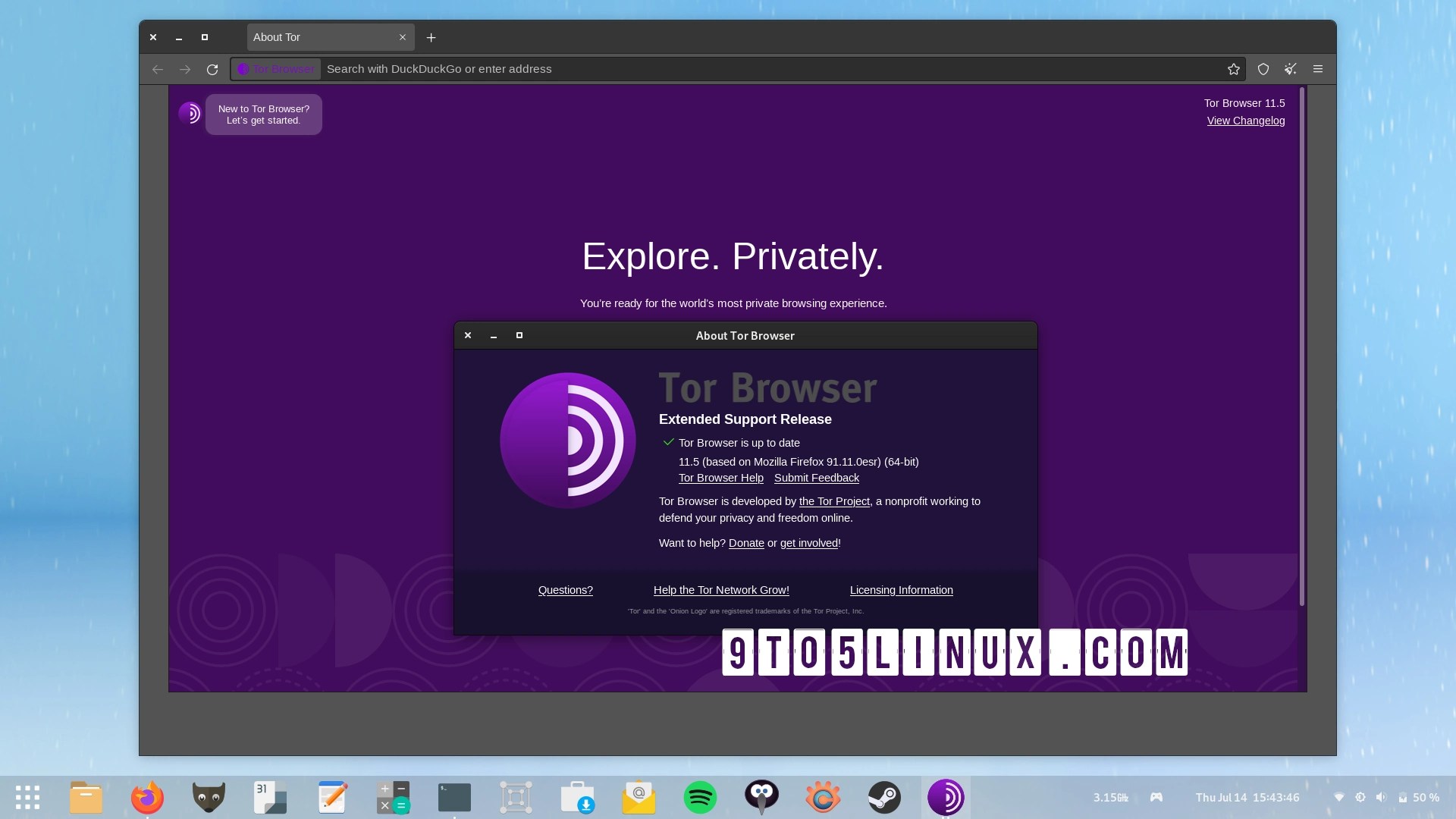Open the View Changelog link
This screenshot has height=819, width=1456.
[1246, 121]
